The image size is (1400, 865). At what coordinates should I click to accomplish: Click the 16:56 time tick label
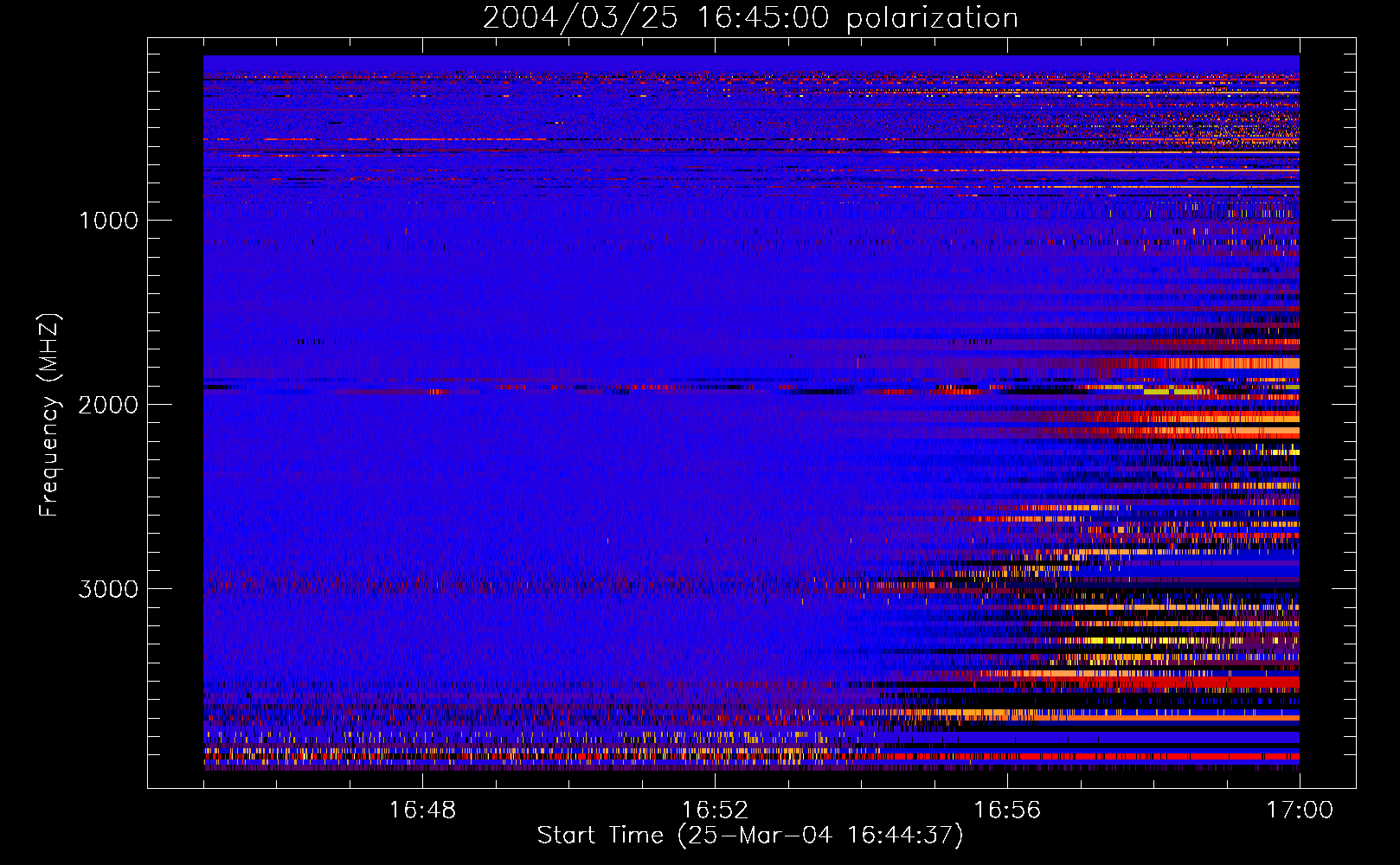pos(1007,811)
